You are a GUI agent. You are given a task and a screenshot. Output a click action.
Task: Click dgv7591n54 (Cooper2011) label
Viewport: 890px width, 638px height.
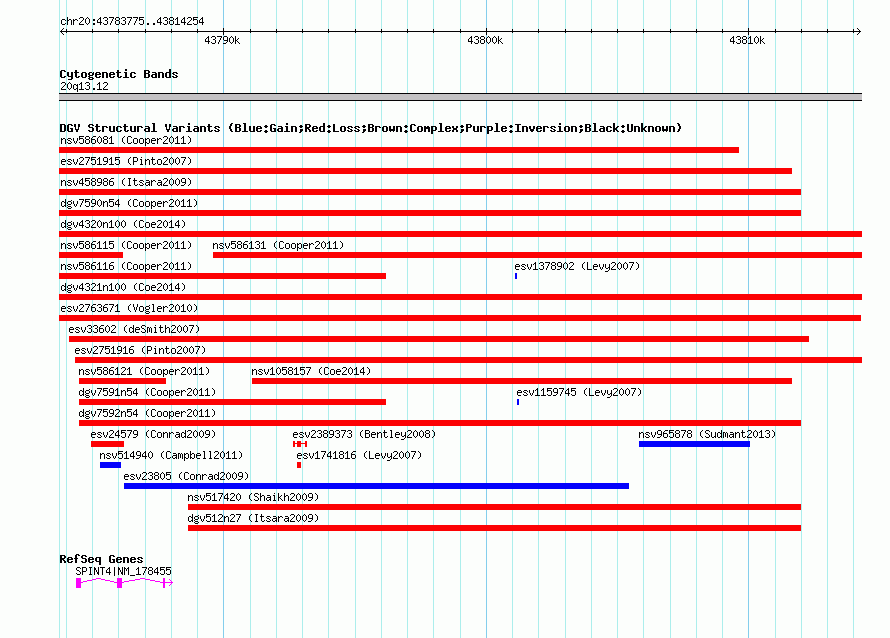(x=147, y=392)
